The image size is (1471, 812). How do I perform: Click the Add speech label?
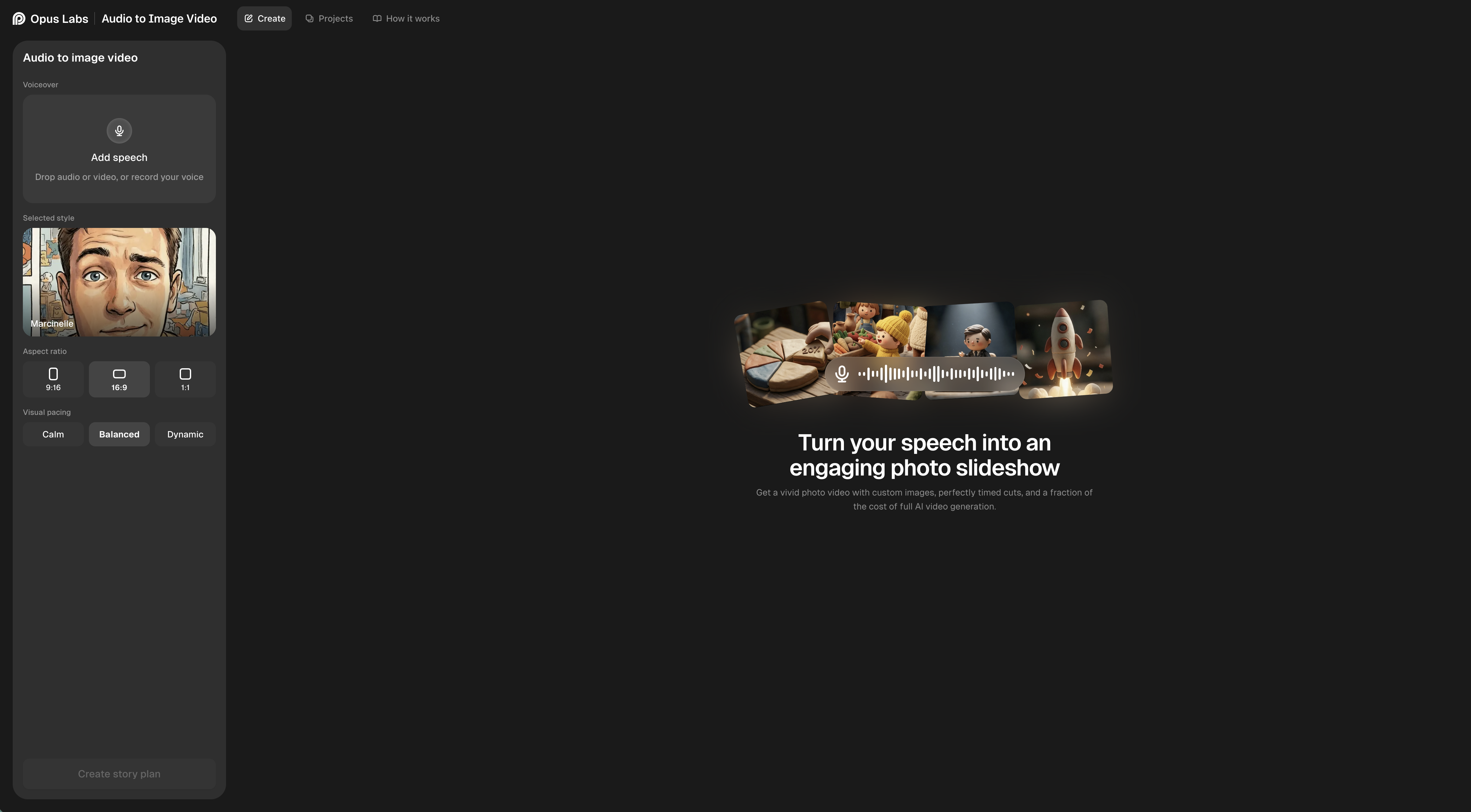pos(119,157)
